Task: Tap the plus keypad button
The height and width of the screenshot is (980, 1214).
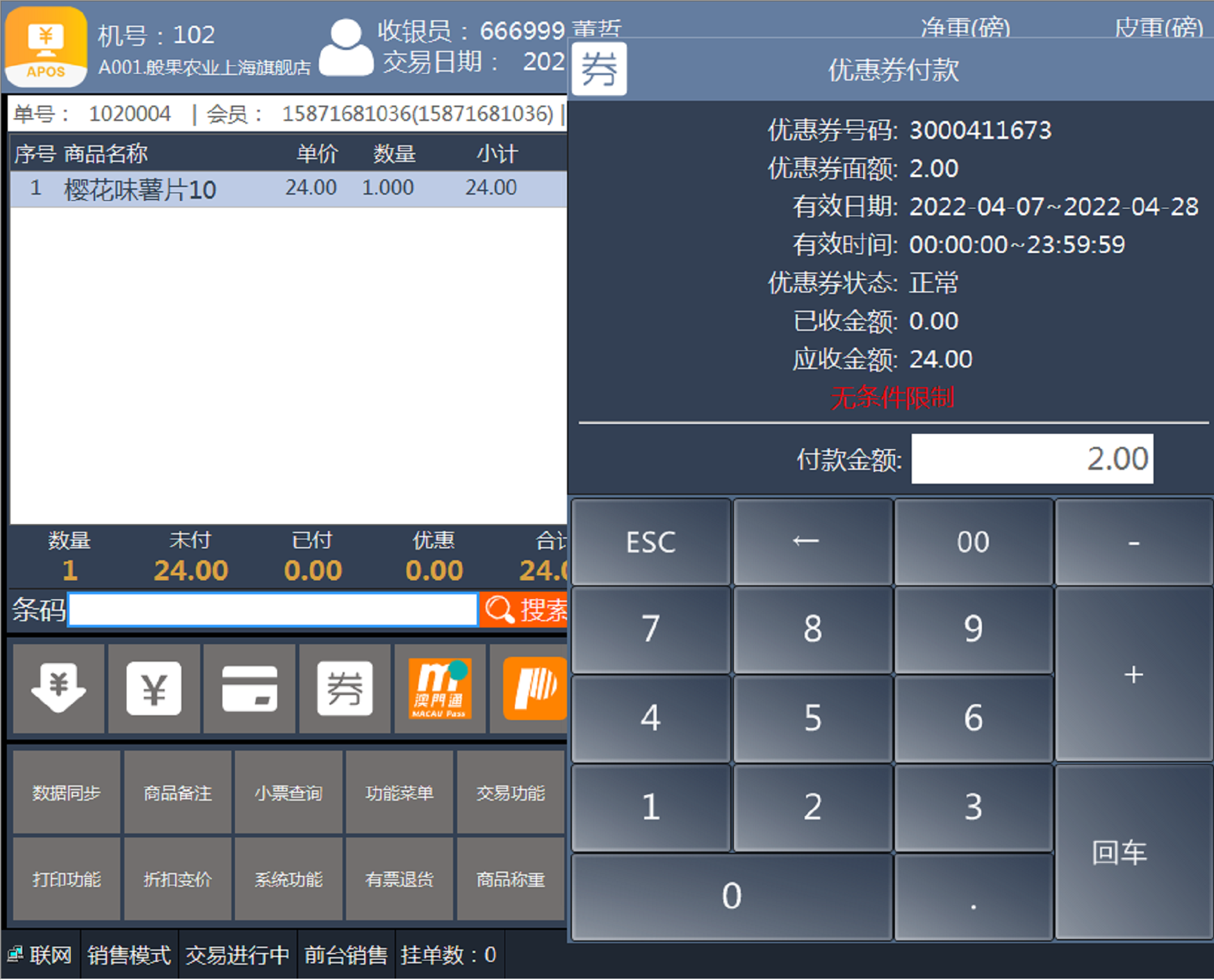Action: pos(1133,674)
